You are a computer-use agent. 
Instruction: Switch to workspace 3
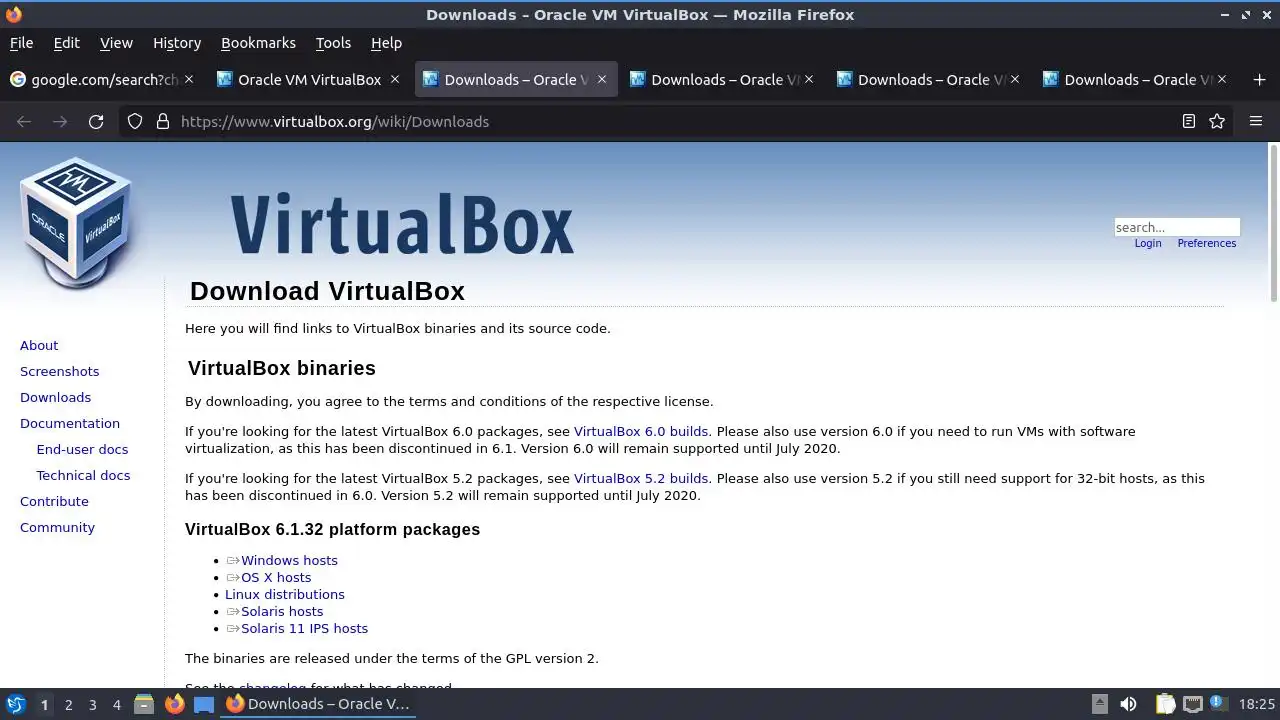point(92,704)
